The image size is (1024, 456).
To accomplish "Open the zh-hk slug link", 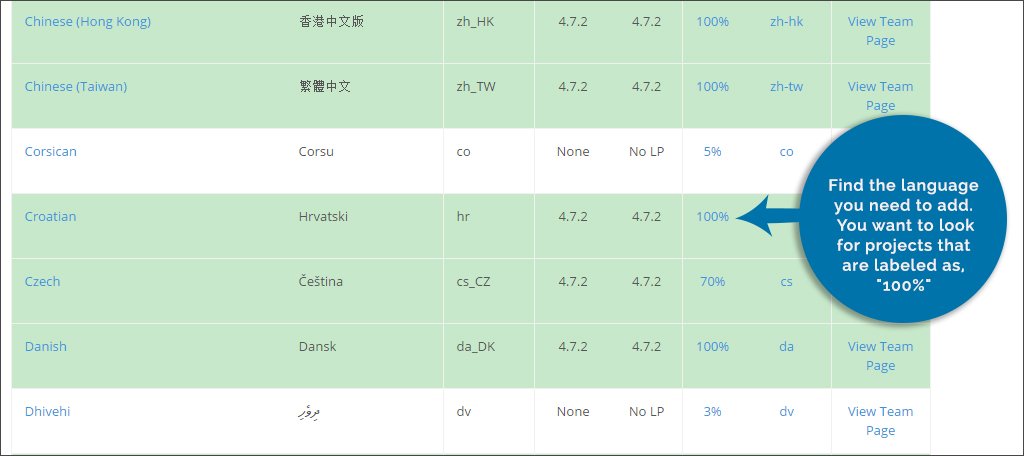I will [786, 21].
